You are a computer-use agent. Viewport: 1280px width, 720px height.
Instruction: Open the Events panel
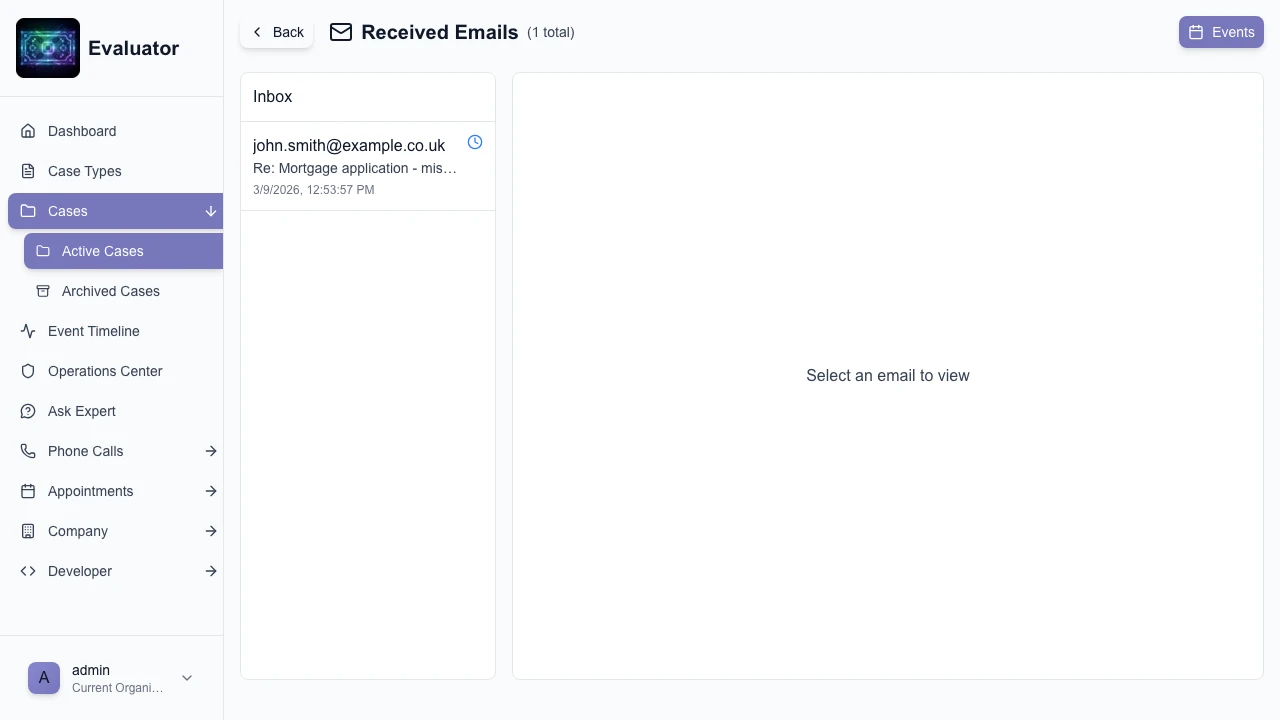tap(1221, 32)
